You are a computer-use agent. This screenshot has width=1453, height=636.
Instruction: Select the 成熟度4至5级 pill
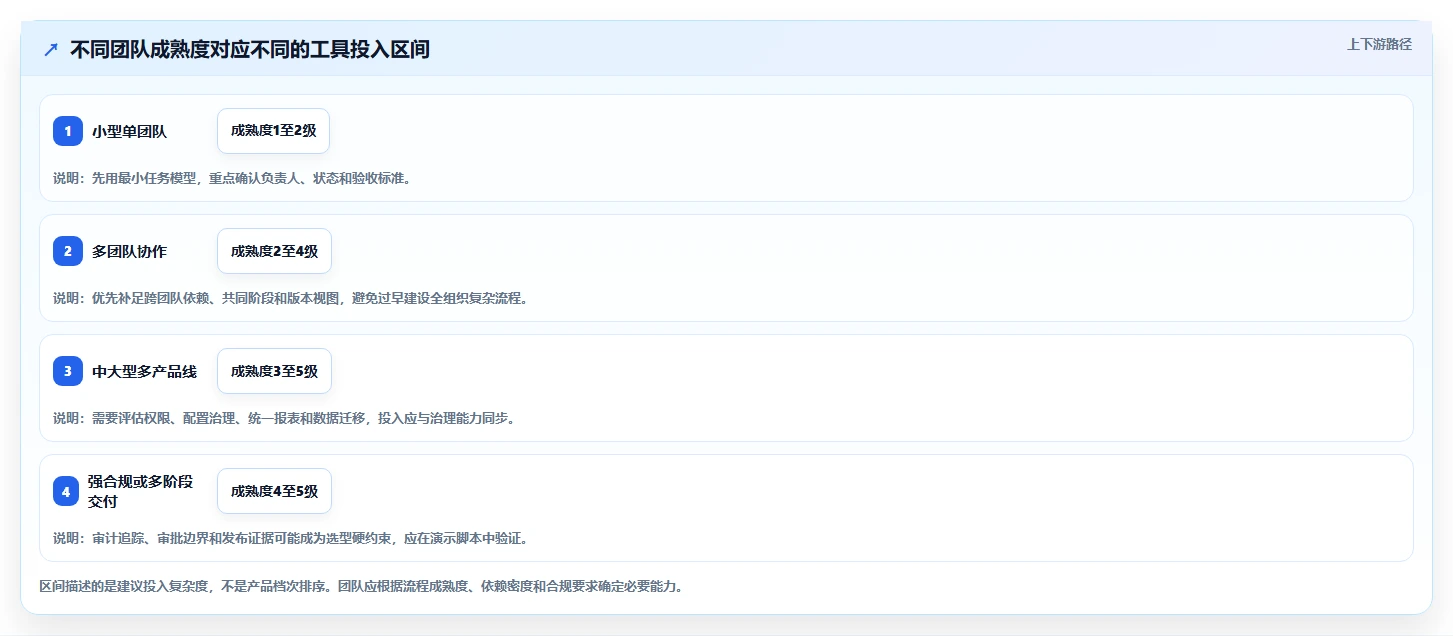coord(274,491)
